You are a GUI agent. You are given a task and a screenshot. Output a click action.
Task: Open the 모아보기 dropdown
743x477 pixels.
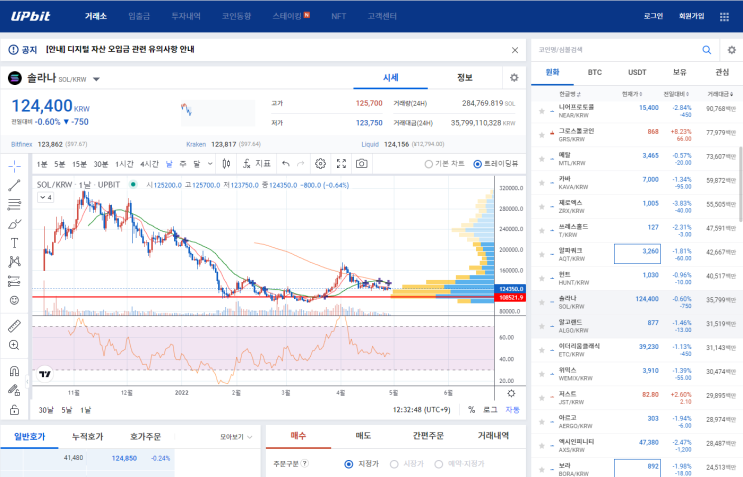236,437
